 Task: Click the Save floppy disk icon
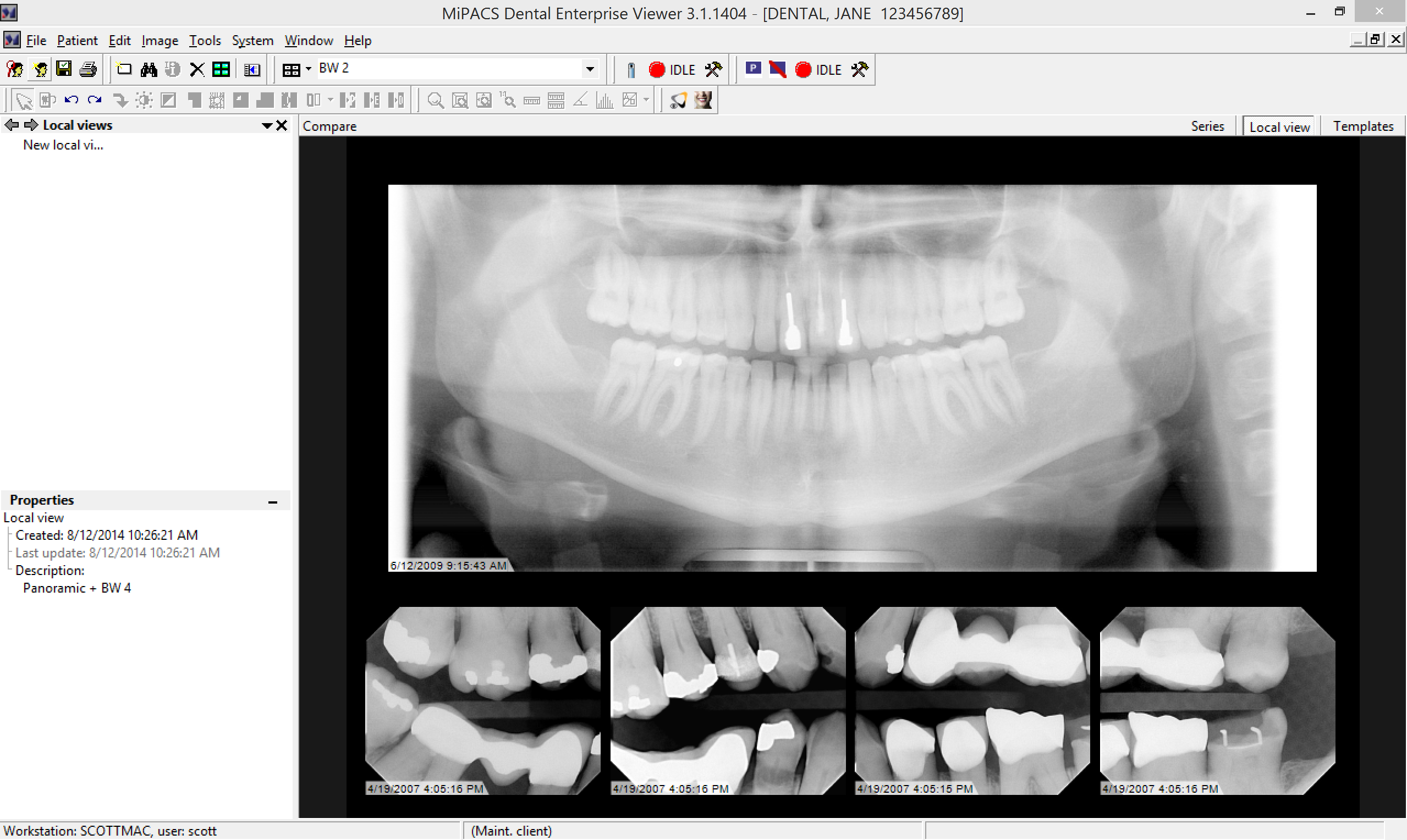click(64, 69)
